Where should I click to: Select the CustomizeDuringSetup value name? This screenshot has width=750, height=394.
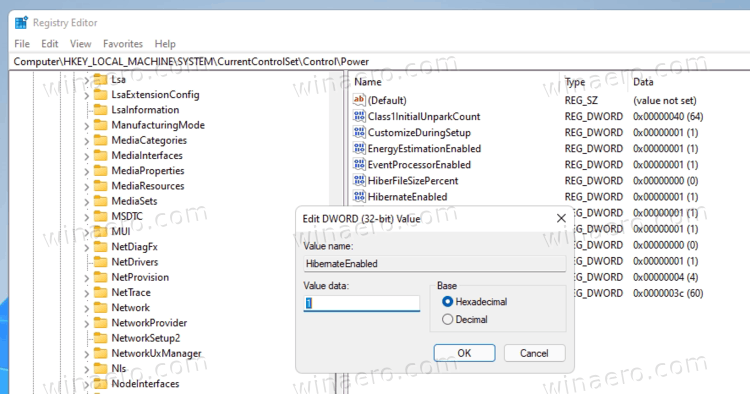click(419, 132)
